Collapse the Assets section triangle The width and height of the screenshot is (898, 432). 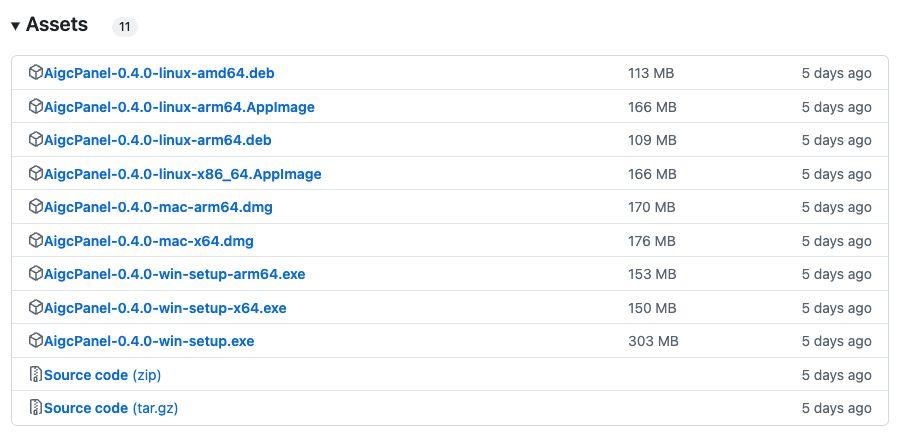[15, 26]
